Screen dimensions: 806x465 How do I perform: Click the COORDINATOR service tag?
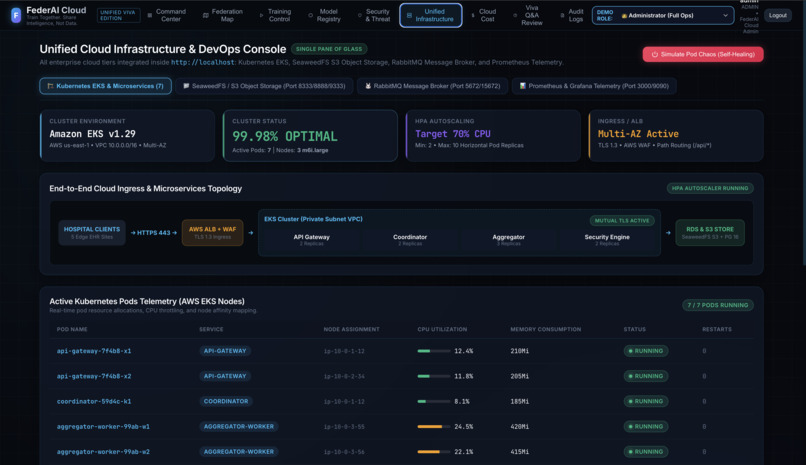226,401
